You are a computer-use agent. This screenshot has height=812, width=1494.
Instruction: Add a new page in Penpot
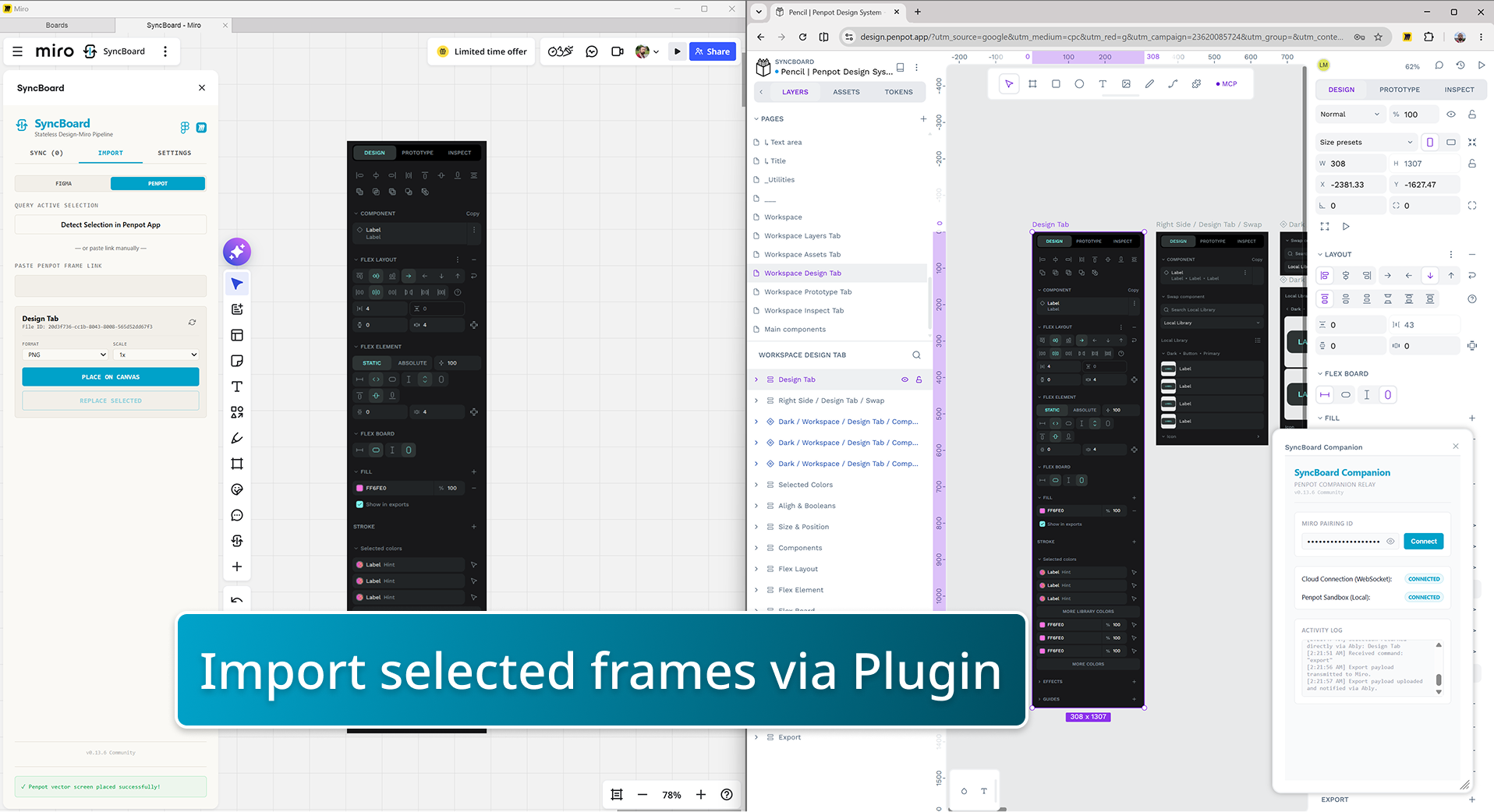[923, 119]
